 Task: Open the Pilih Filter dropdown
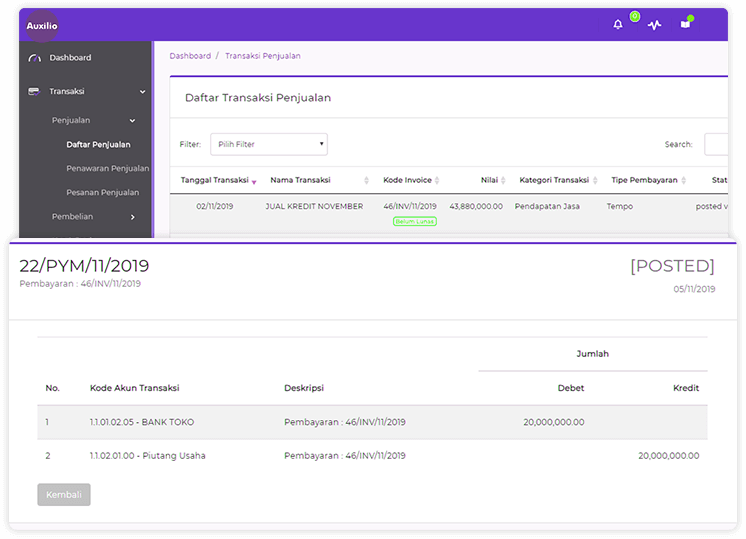tap(269, 144)
